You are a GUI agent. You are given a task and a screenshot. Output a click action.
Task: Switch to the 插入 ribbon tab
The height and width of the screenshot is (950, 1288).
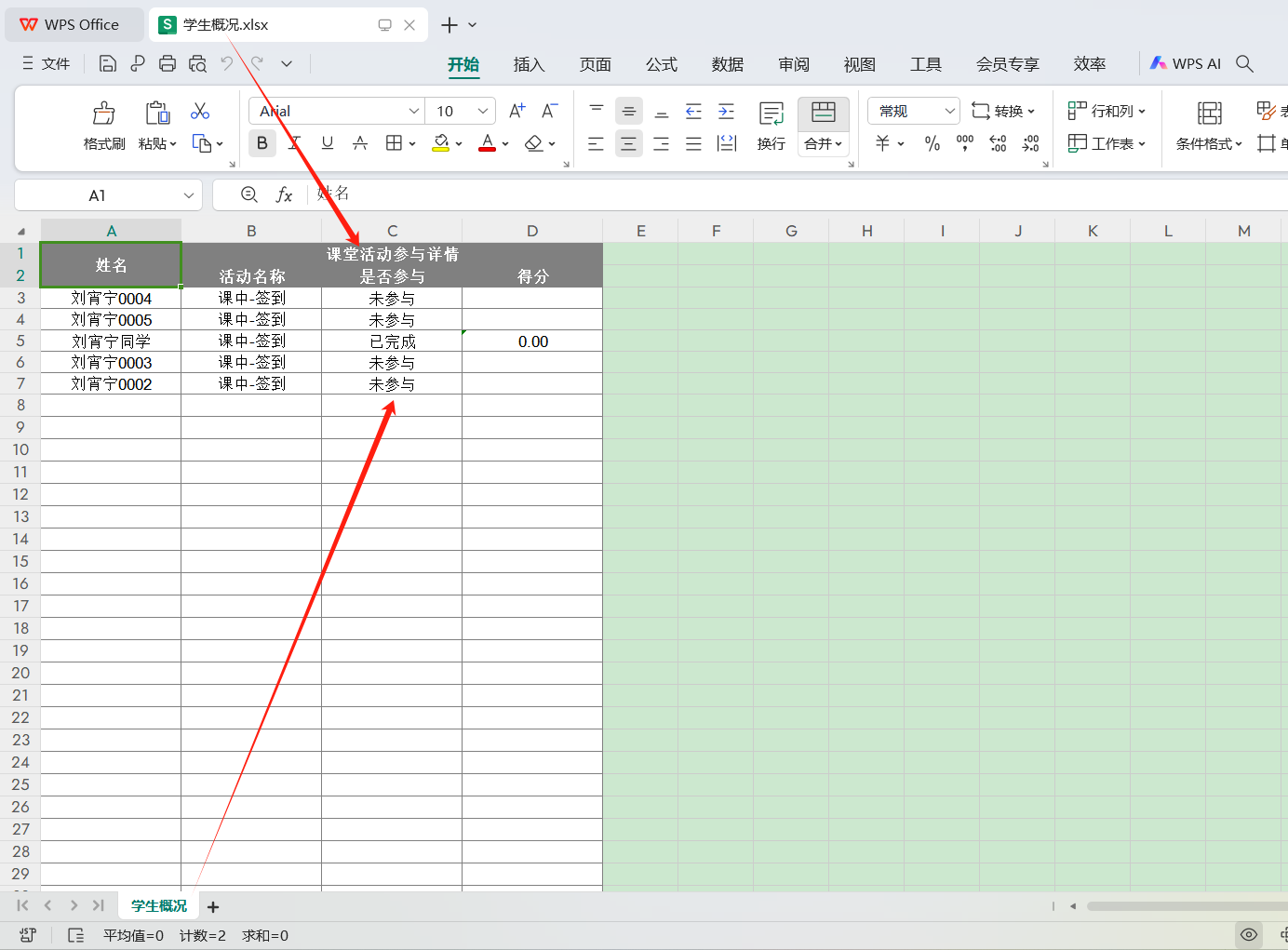click(528, 64)
